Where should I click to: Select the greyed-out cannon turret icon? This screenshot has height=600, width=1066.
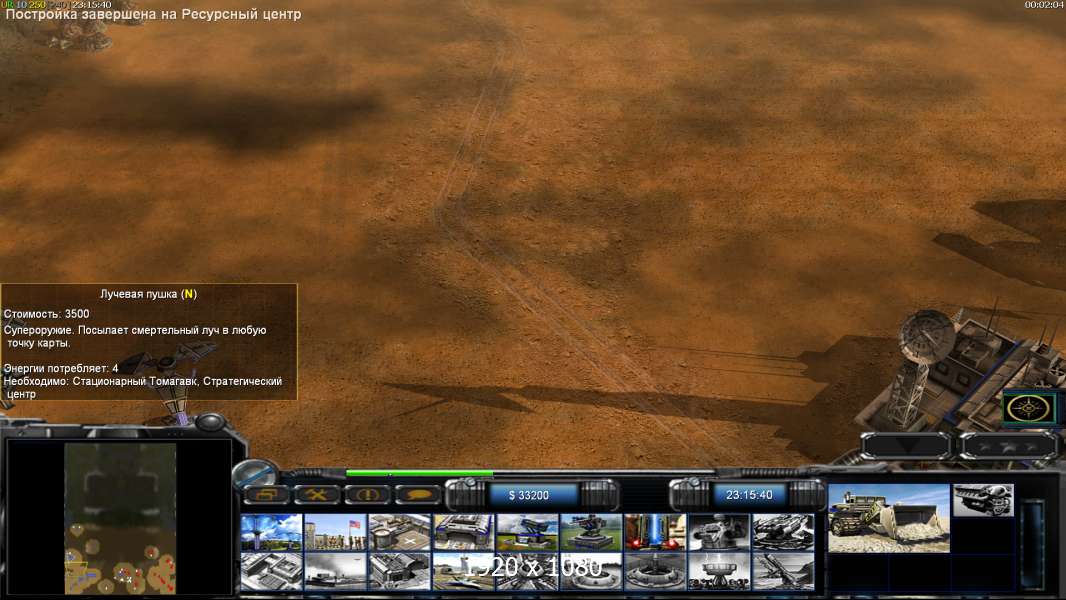719,532
